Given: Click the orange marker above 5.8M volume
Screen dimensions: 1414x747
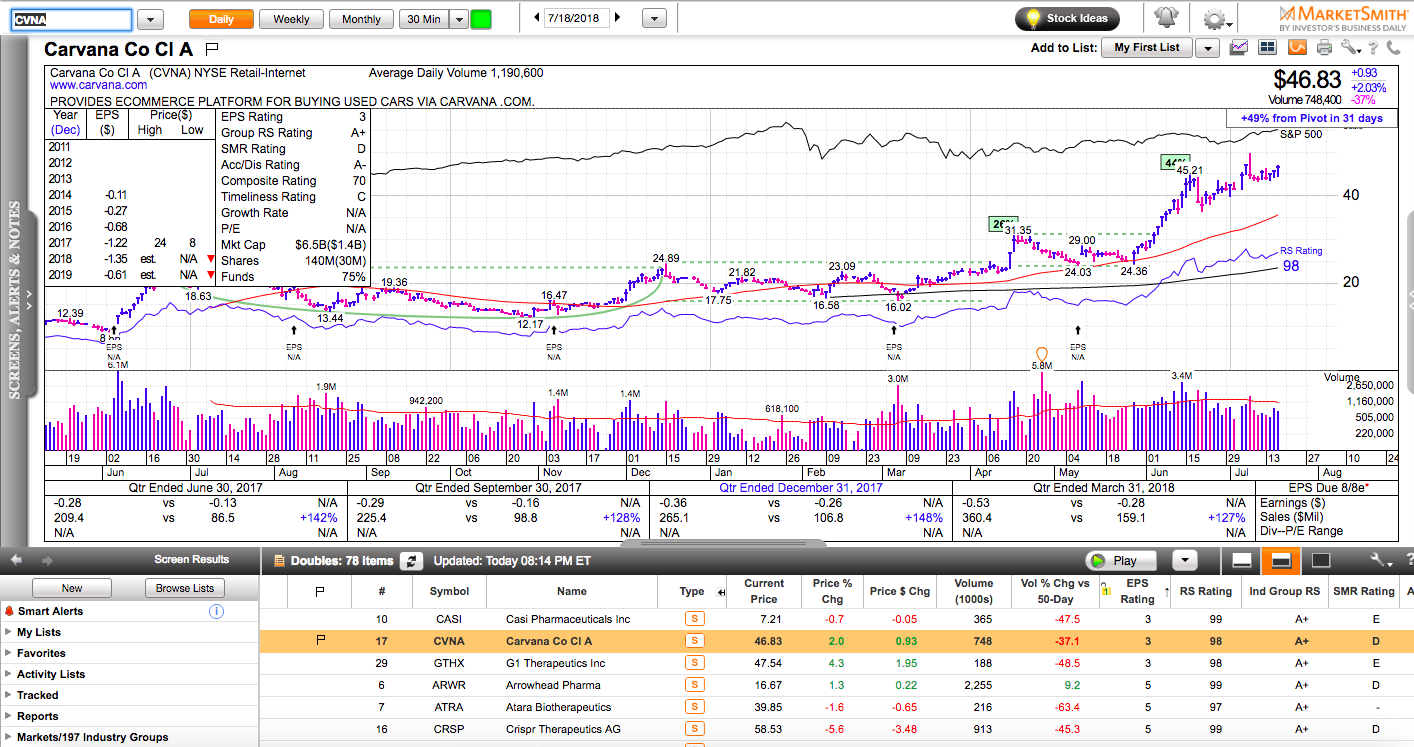Looking at the screenshot, I should [1042, 355].
